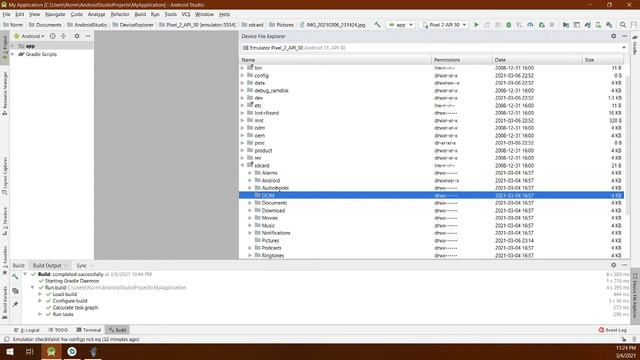This screenshot has height=360, width=640.
Task: Click the Date column header
Action: click(537, 60)
